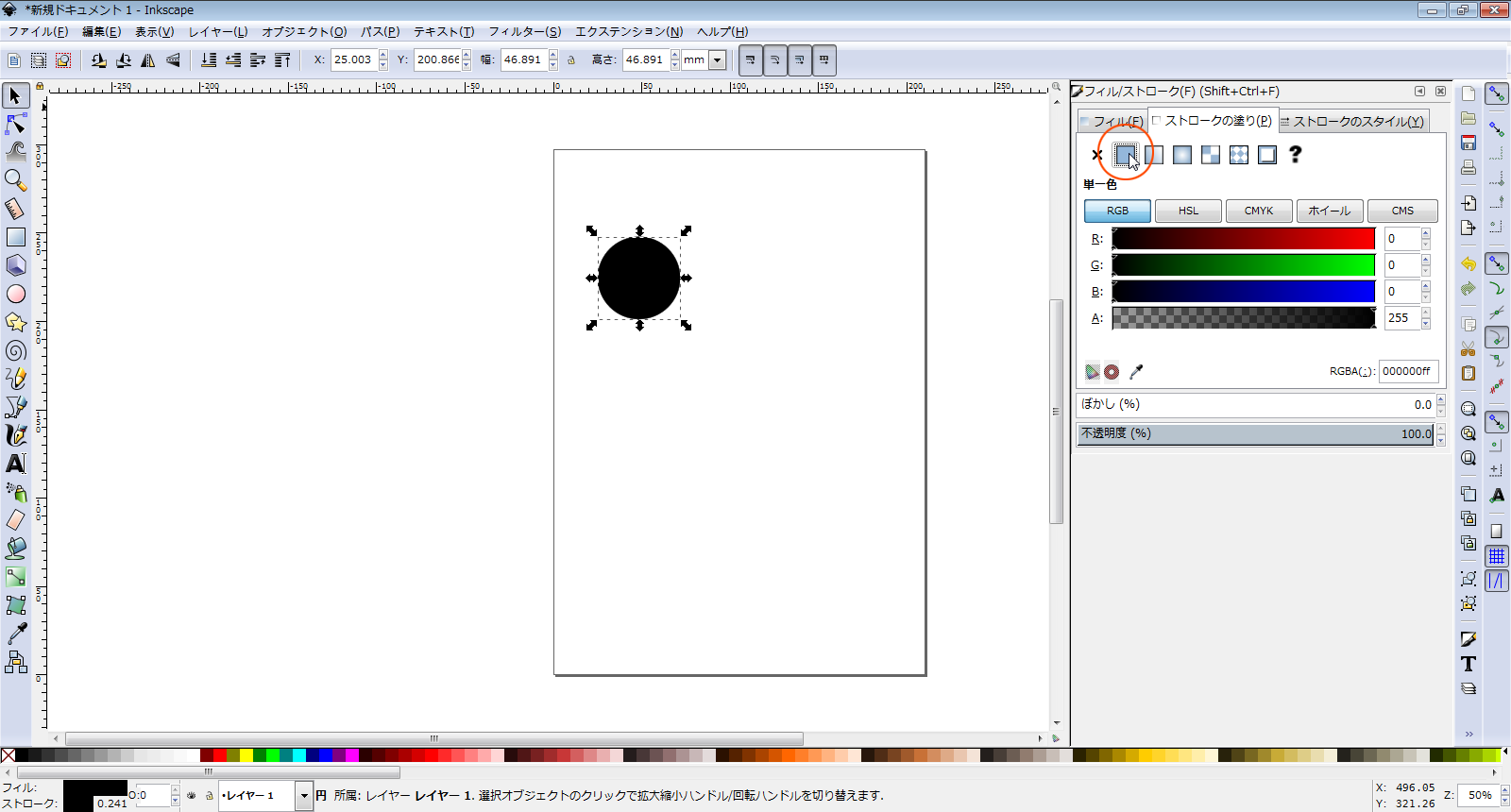1511x812 pixels.
Task: Set paint to none with X button
Action: click(x=1096, y=155)
